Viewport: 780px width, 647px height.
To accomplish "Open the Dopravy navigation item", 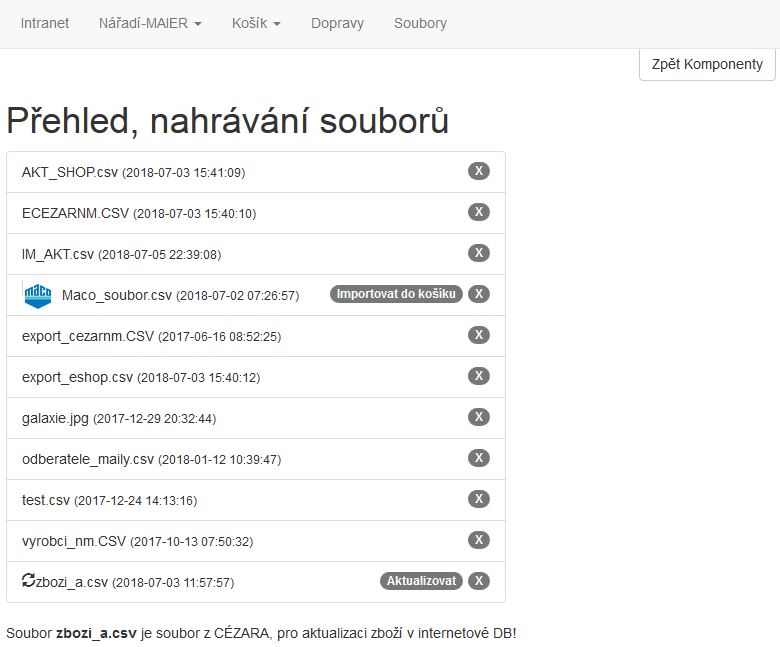I will (337, 23).
